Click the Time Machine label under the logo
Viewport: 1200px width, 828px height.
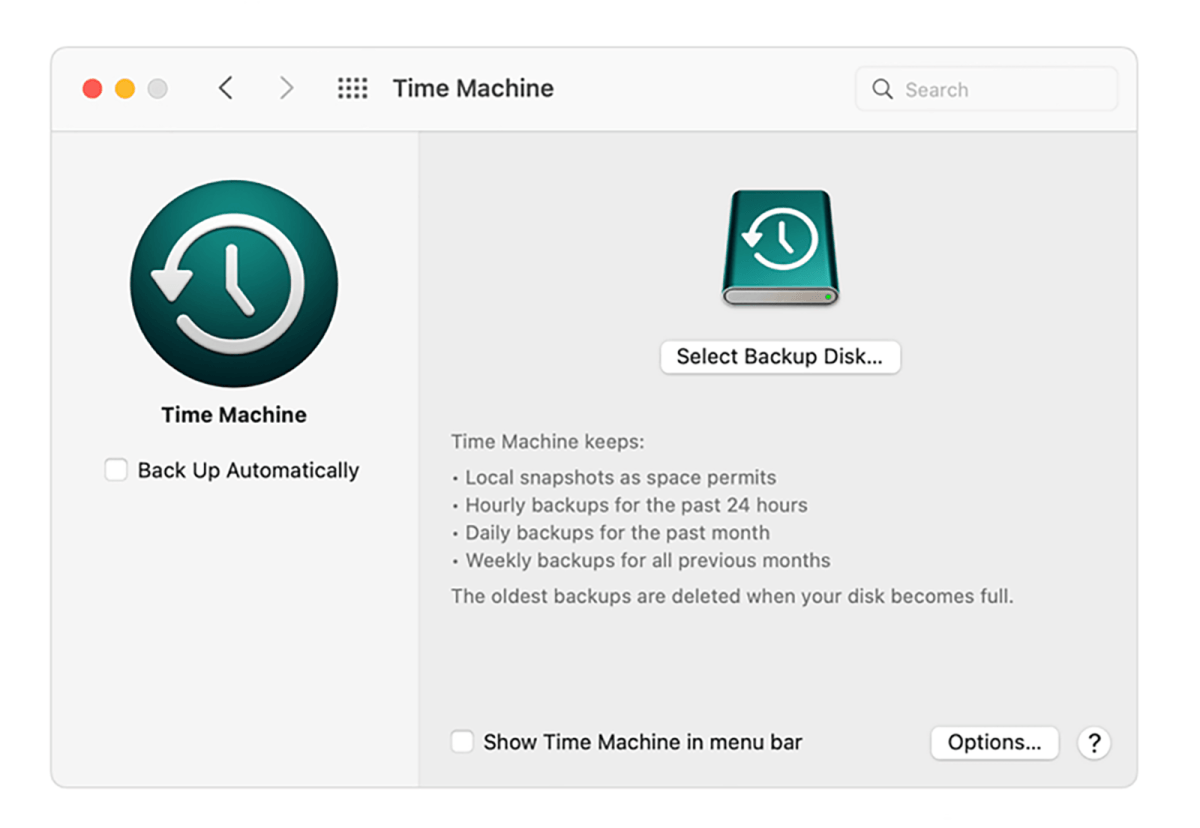[x=233, y=414]
